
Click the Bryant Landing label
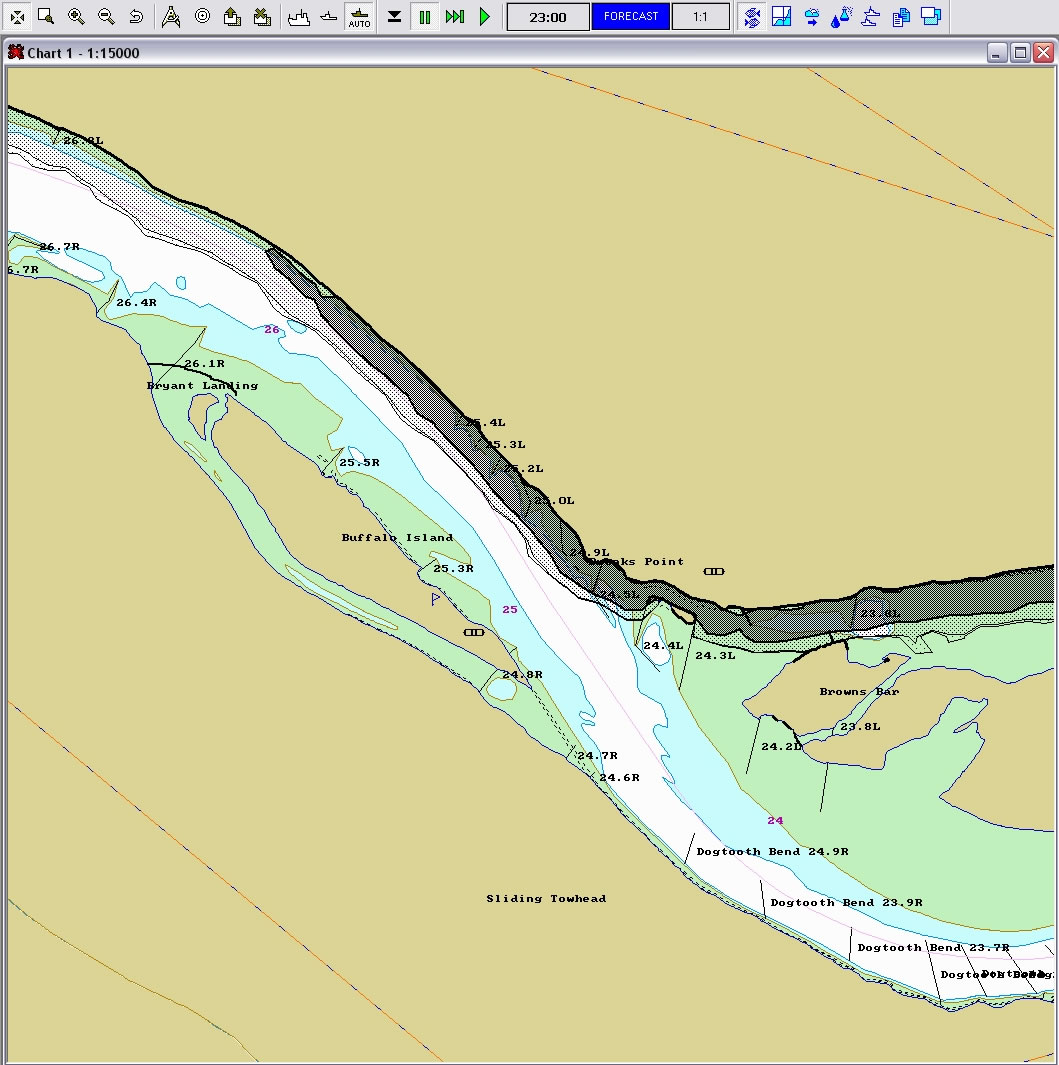202,386
